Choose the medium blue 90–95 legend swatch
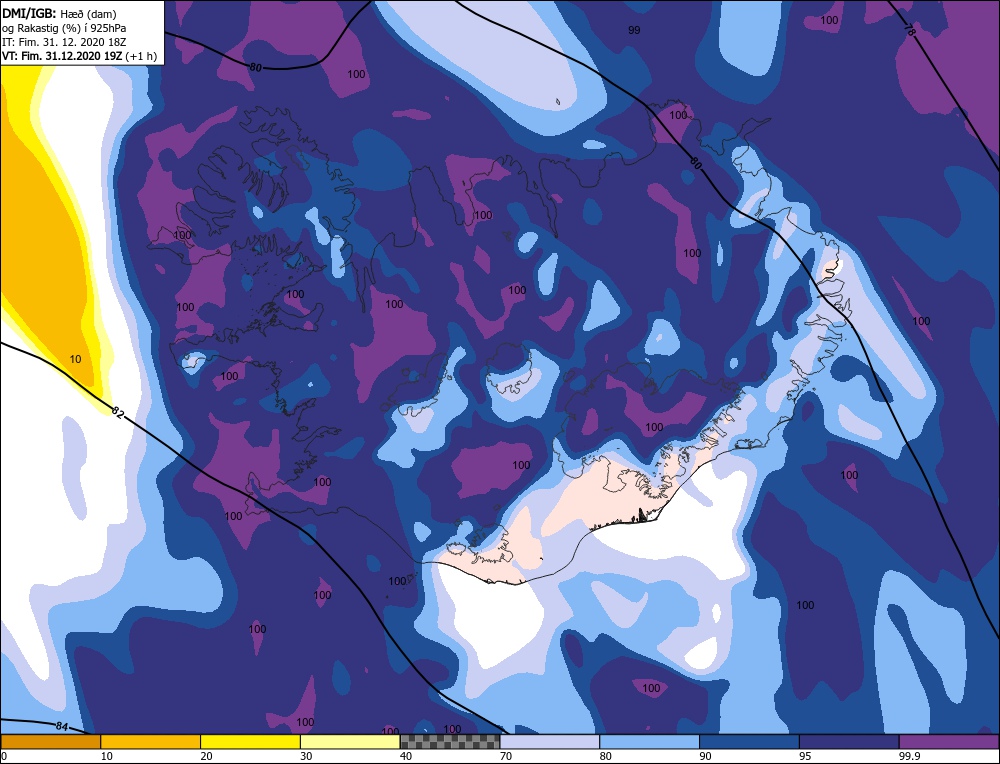This screenshot has width=1000, height=764. pos(749,741)
